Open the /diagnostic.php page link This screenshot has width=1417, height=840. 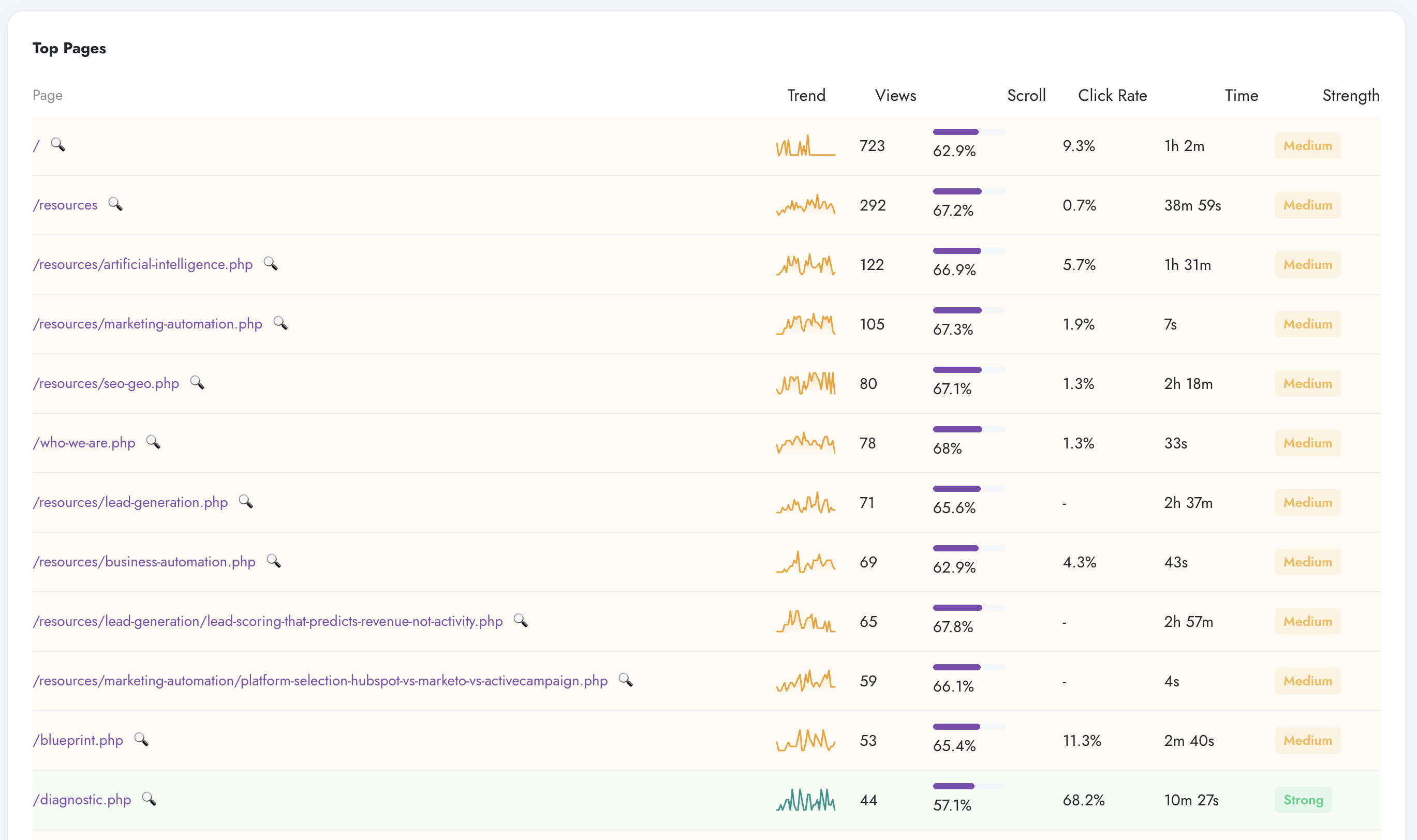pos(82,800)
